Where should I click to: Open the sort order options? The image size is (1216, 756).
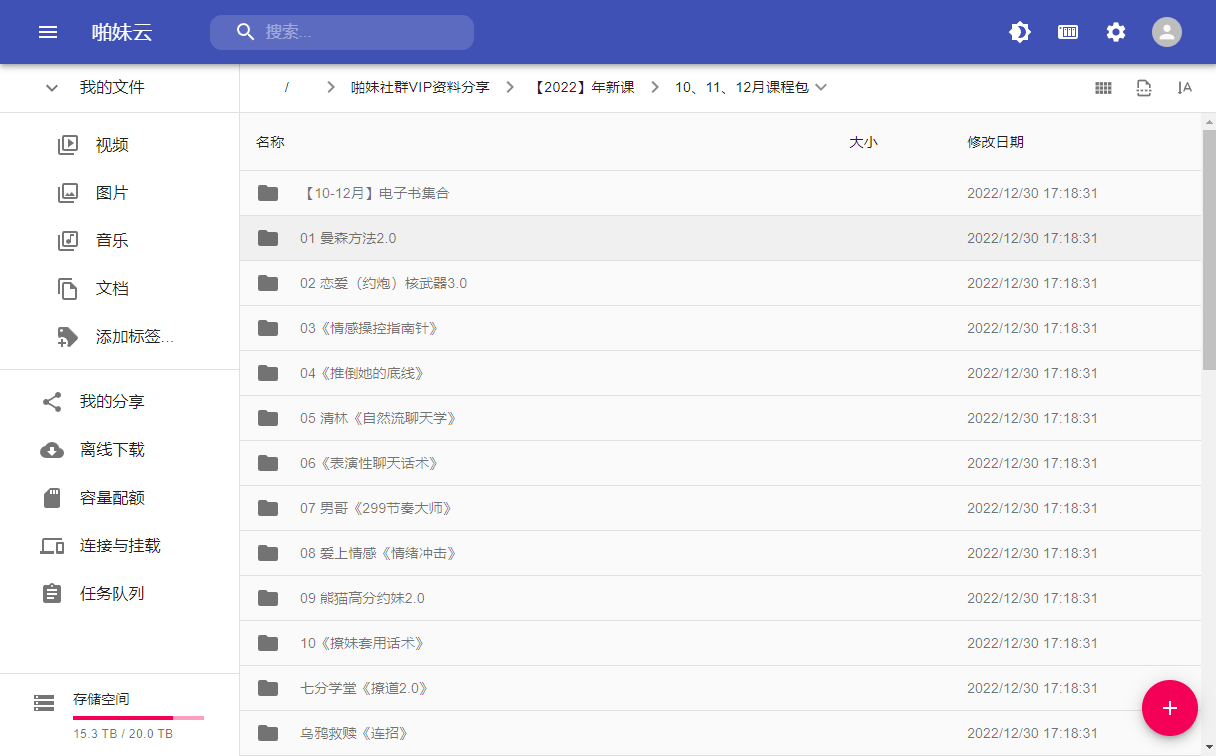coord(1185,88)
